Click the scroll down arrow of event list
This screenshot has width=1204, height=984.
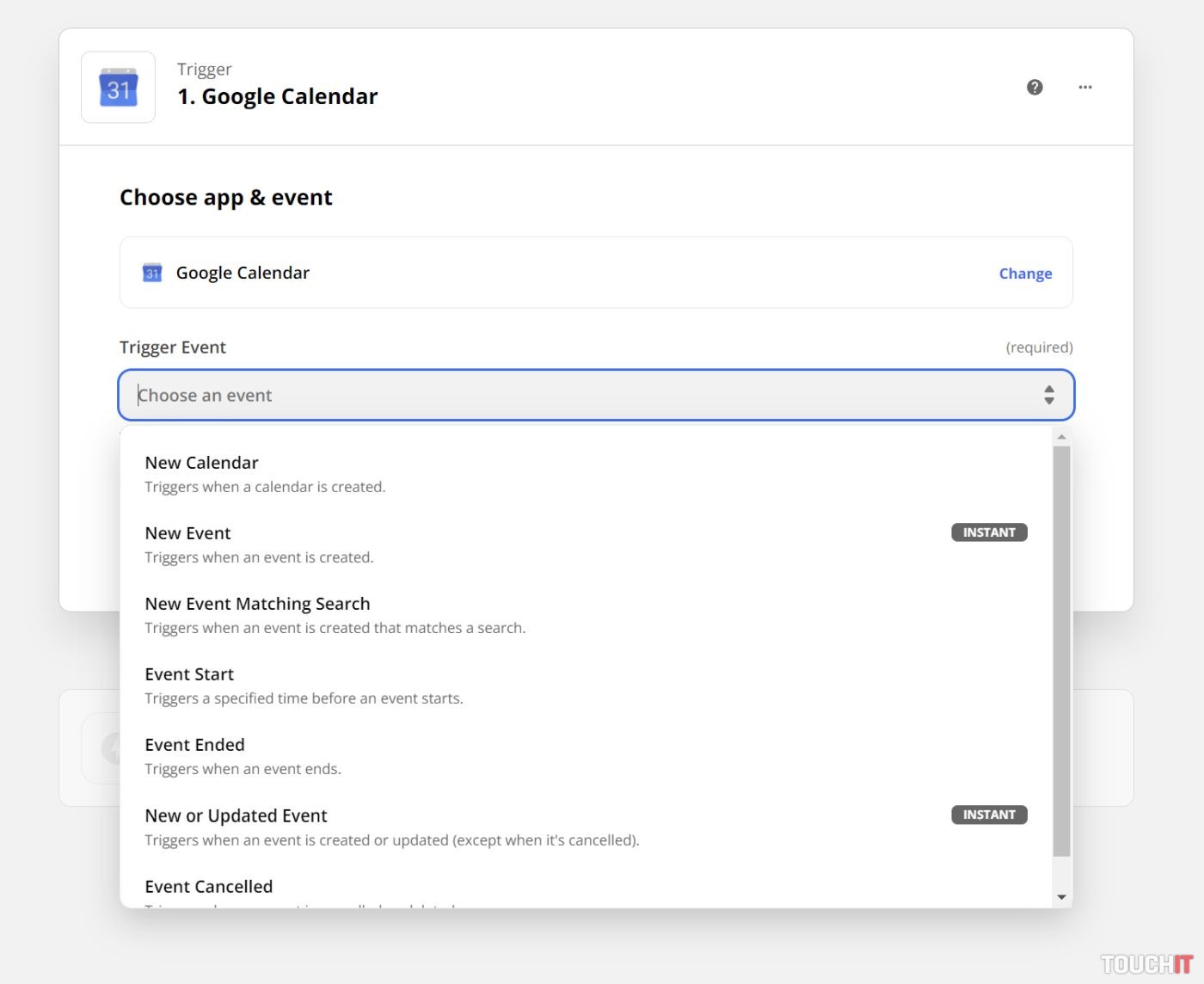tap(1062, 897)
